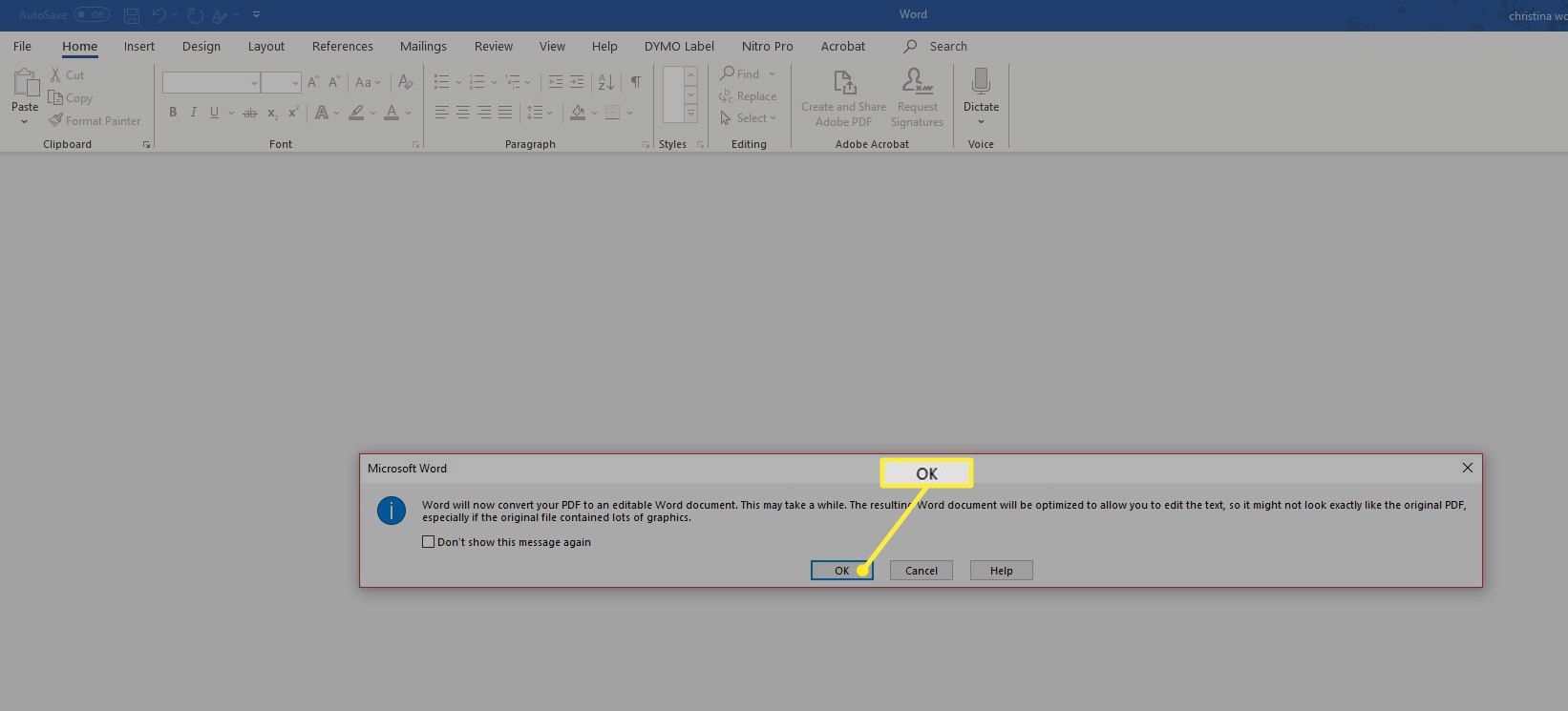The height and width of the screenshot is (711, 1568).
Task: Toggle Italic formatting
Action: click(x=194, y=113)
